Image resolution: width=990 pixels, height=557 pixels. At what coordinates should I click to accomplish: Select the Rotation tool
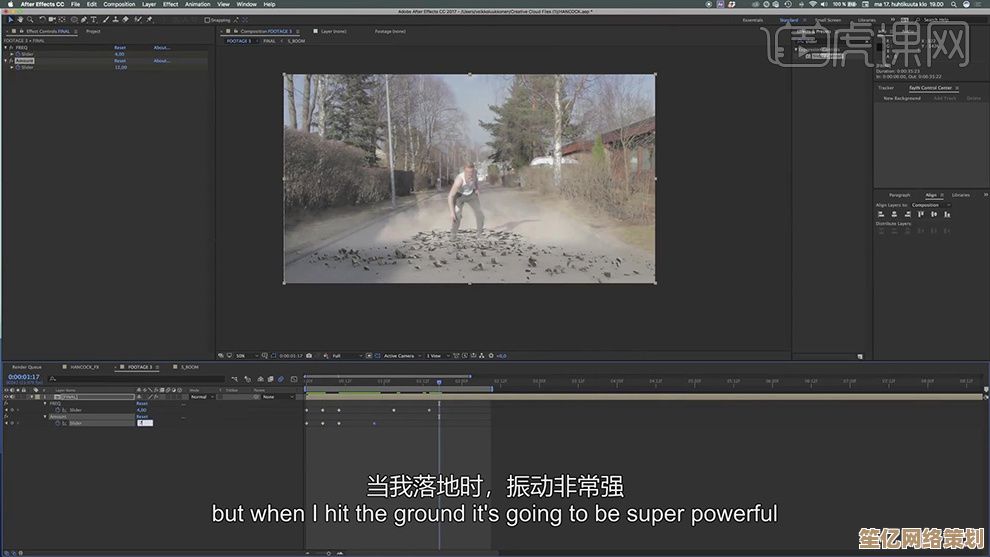42,20
